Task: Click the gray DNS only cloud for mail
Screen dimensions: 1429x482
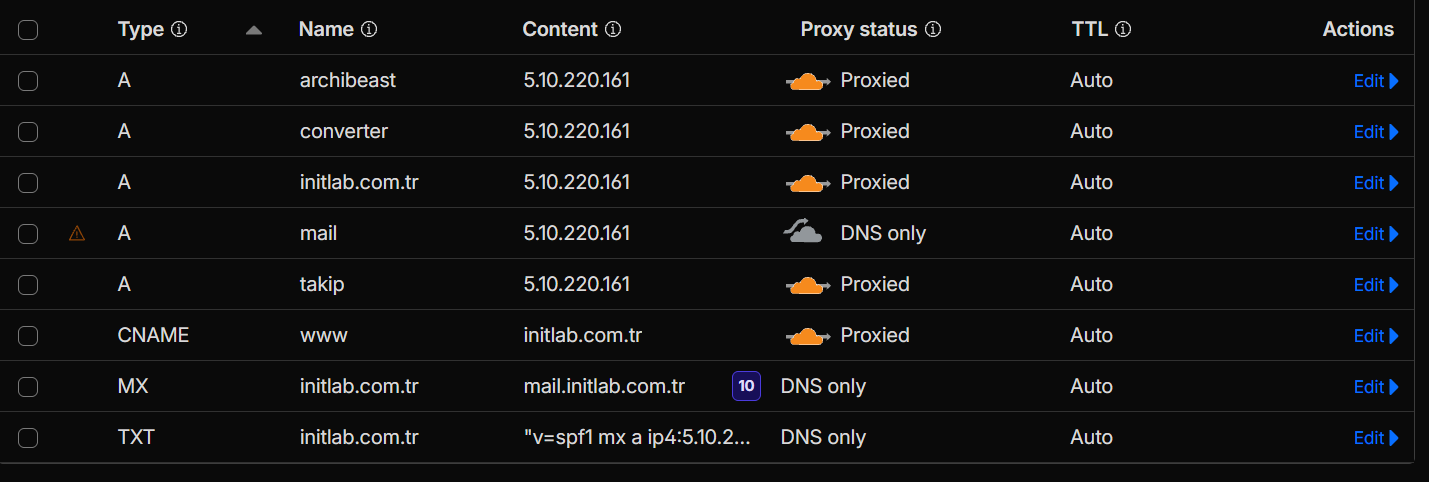Action: [804, 233]
